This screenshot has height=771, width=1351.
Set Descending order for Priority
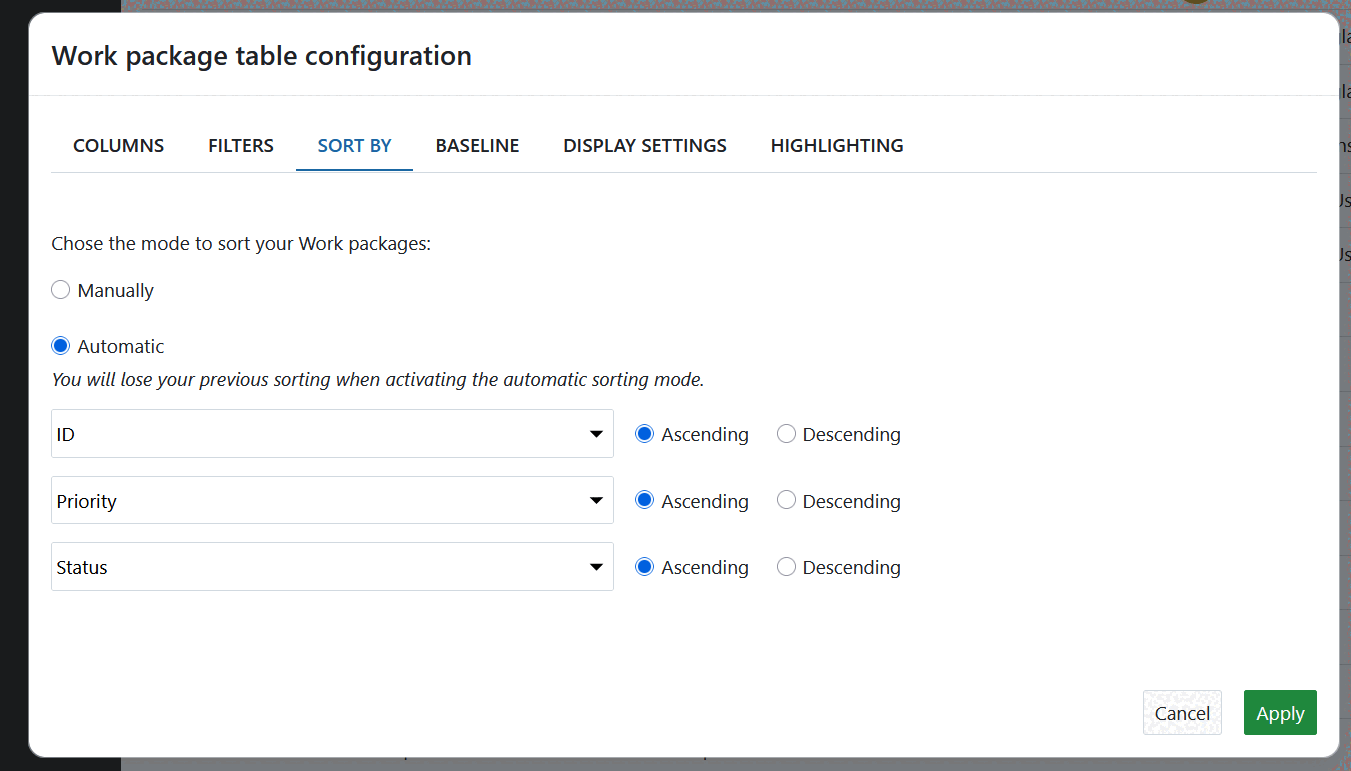point(786,500)
